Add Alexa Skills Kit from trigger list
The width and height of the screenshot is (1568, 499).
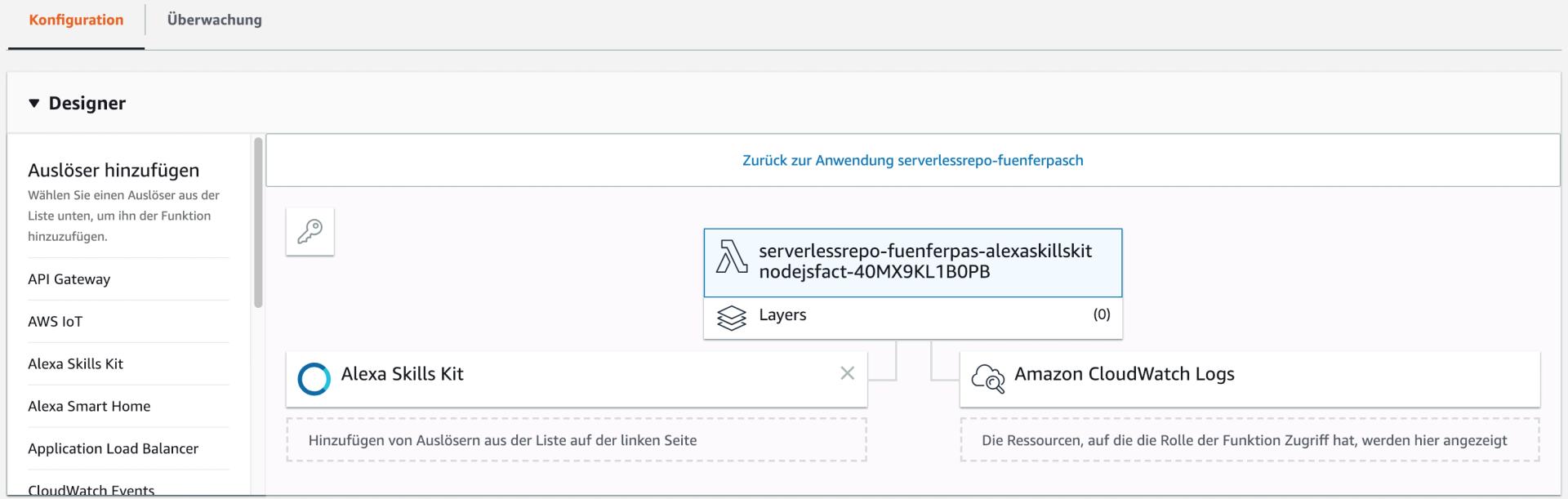tap(76, 364)
